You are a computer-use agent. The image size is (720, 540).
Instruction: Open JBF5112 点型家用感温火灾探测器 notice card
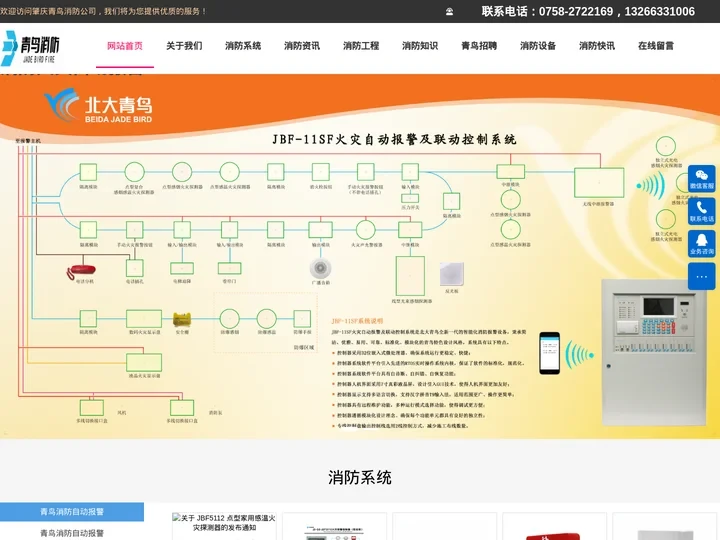(x=224, y=526)
